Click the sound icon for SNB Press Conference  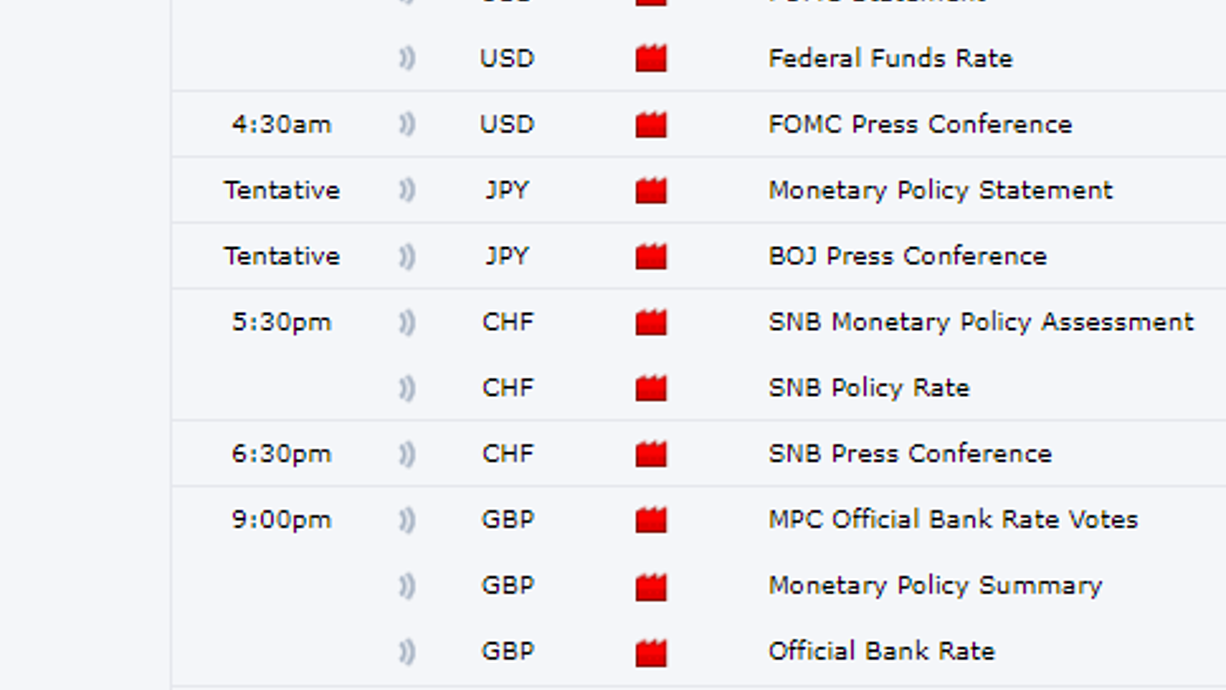tap(406, 454)
